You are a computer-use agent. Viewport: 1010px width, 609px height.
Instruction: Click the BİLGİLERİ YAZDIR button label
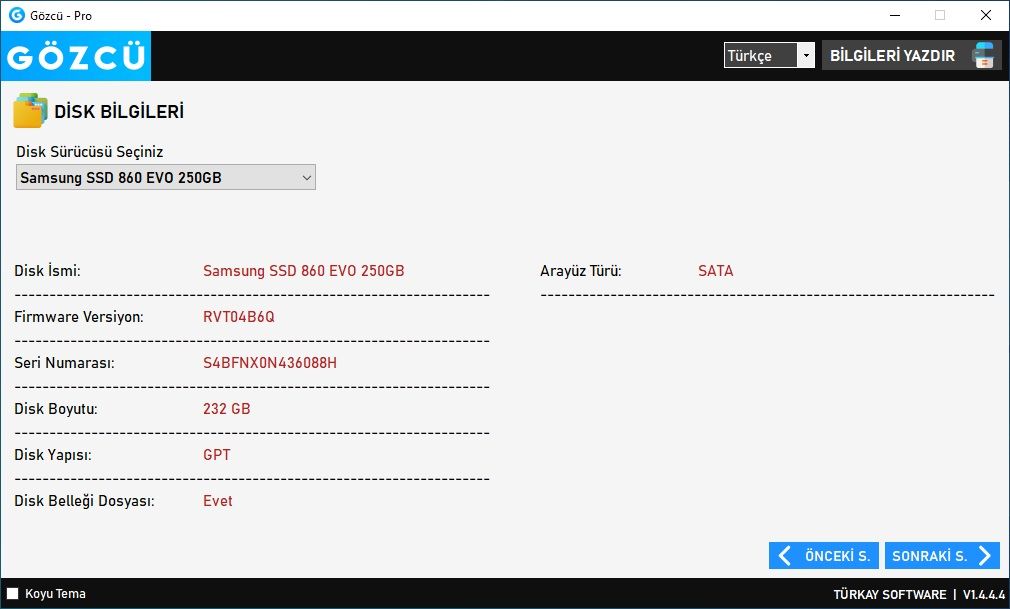click(x=892, y=55)
